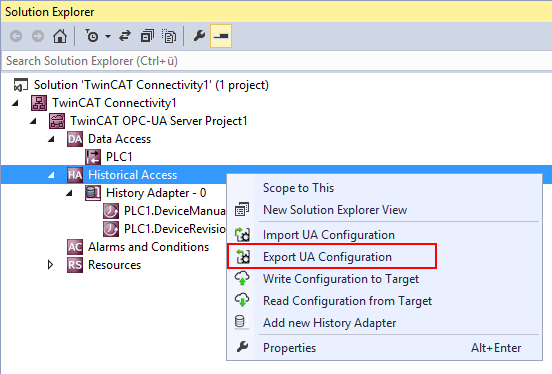Image resolution: width=552 pixels, height=374 pixels.
Task: Select the PLC1.DeviceManual tree item
Action: click(x=175, y=211)
